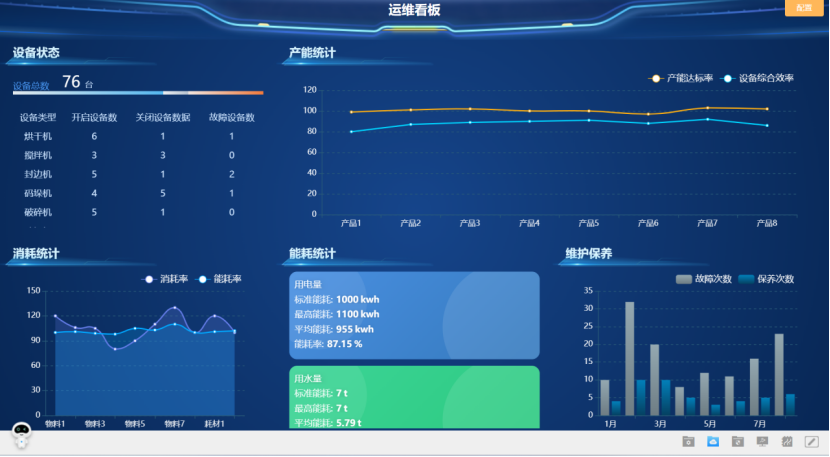Click the green 用水量 card

point(414,397)
